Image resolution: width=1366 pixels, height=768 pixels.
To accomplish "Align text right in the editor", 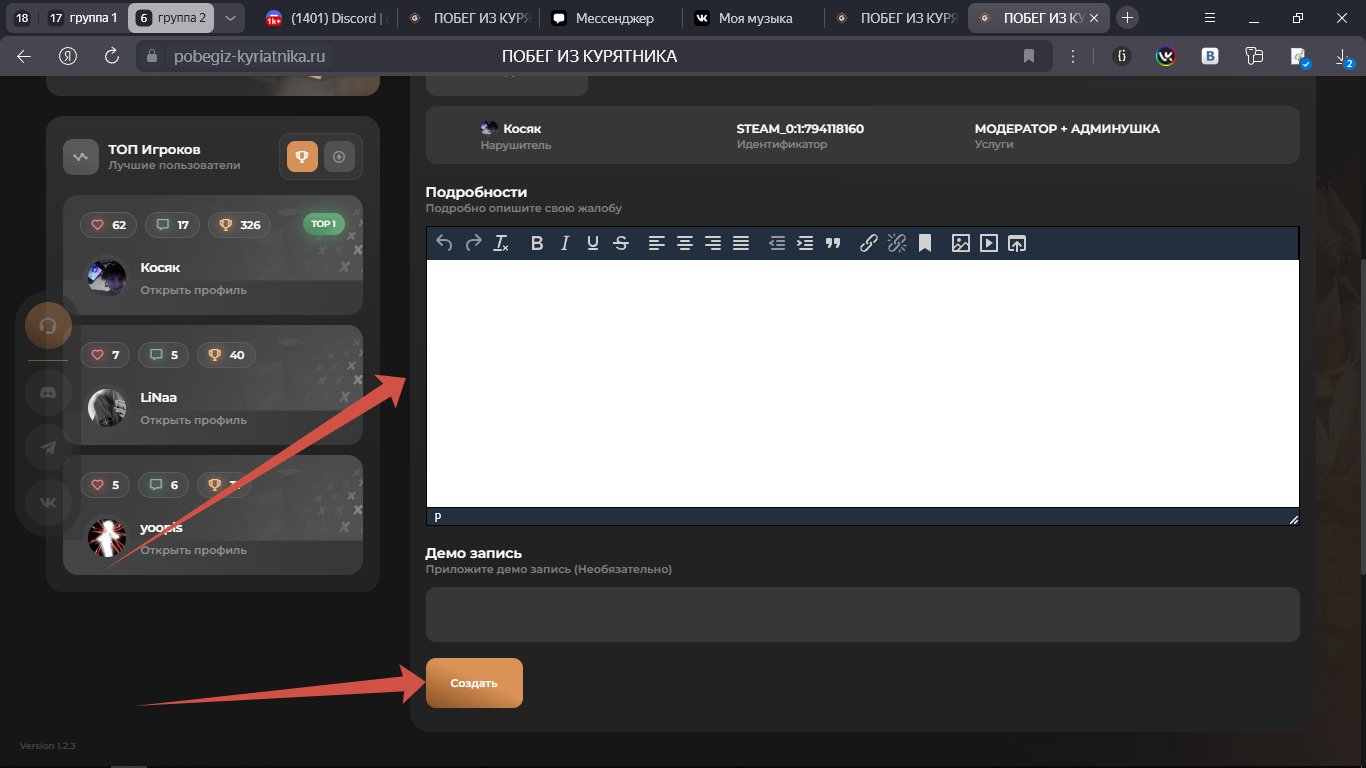I will coord(713,243).
